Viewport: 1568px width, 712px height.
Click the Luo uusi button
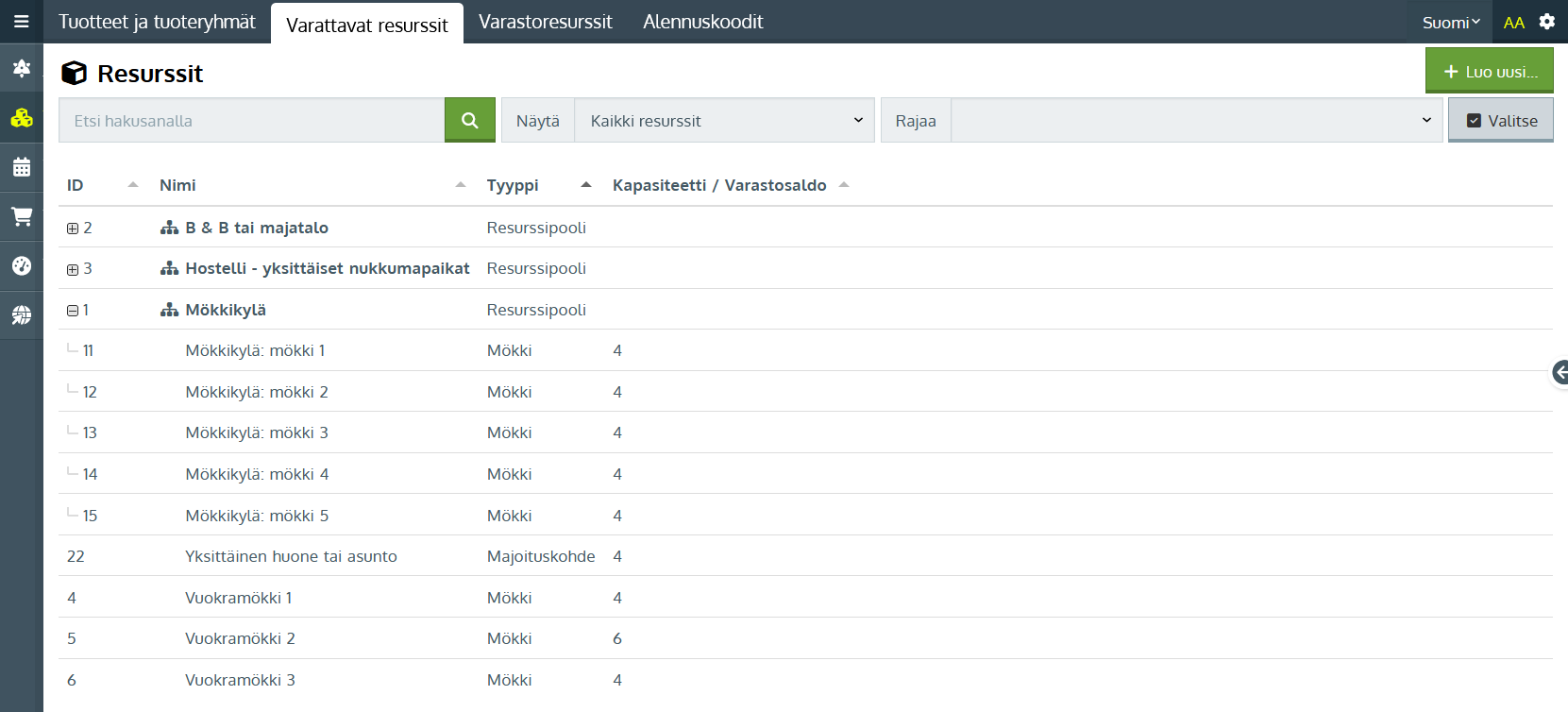(1489, 72)
